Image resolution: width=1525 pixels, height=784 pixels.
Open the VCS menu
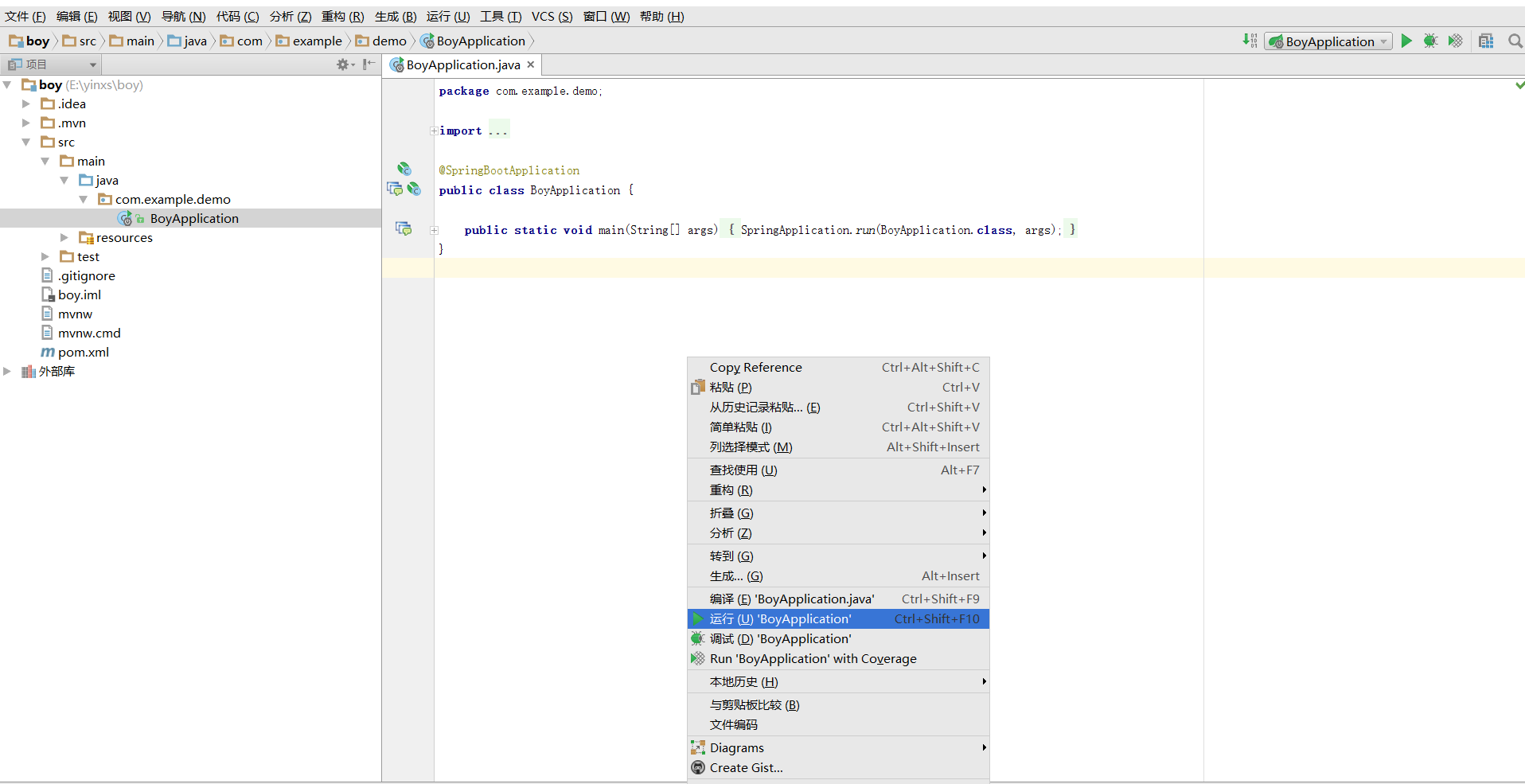click(552, 16)
